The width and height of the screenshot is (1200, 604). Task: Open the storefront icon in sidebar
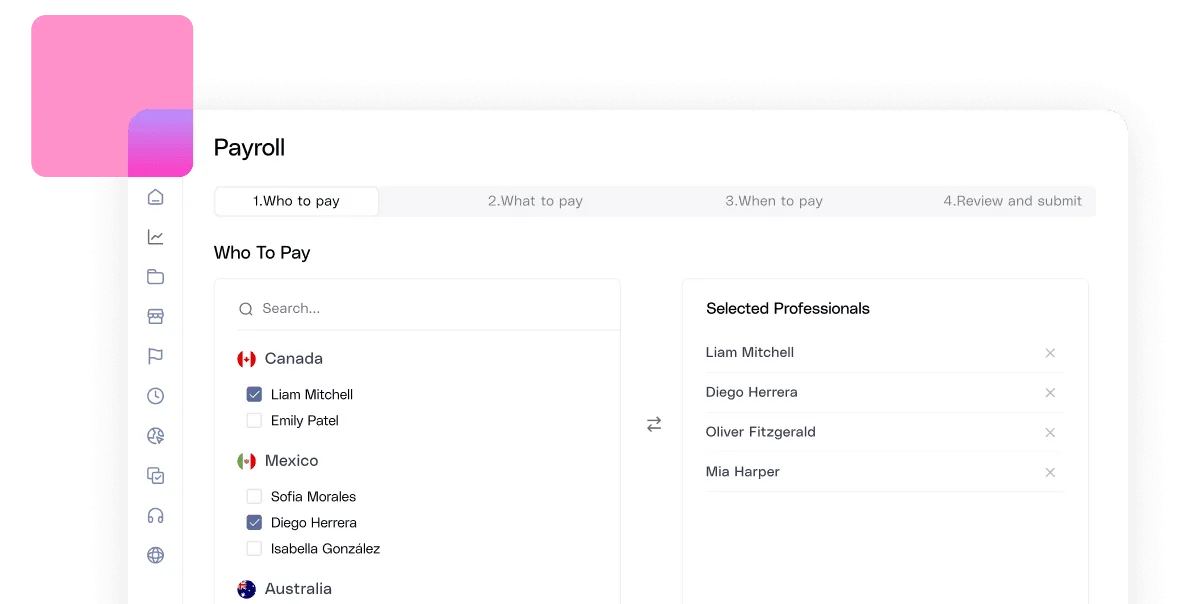coord(155,316)
